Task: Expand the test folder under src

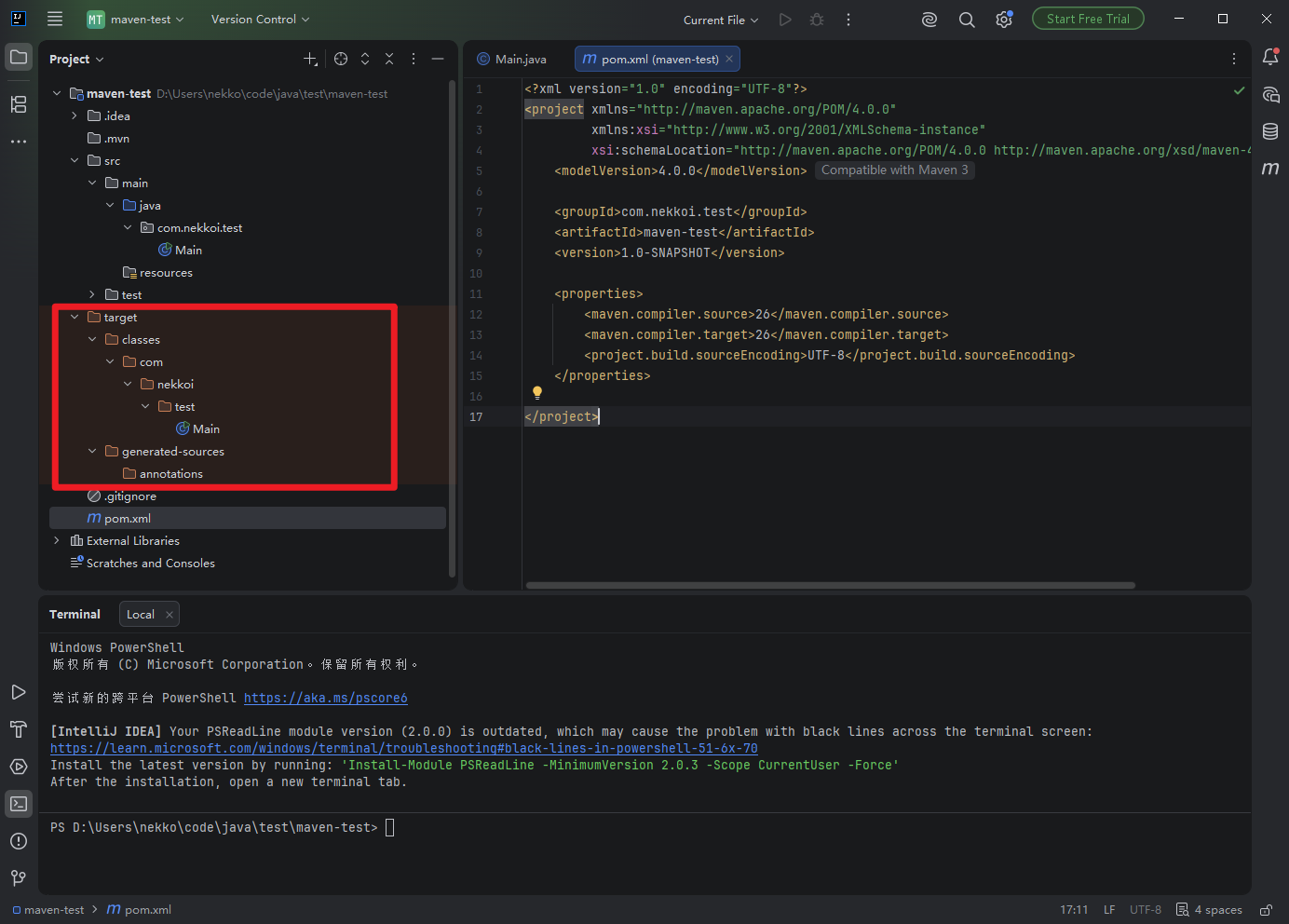Action: coord(92,294)
